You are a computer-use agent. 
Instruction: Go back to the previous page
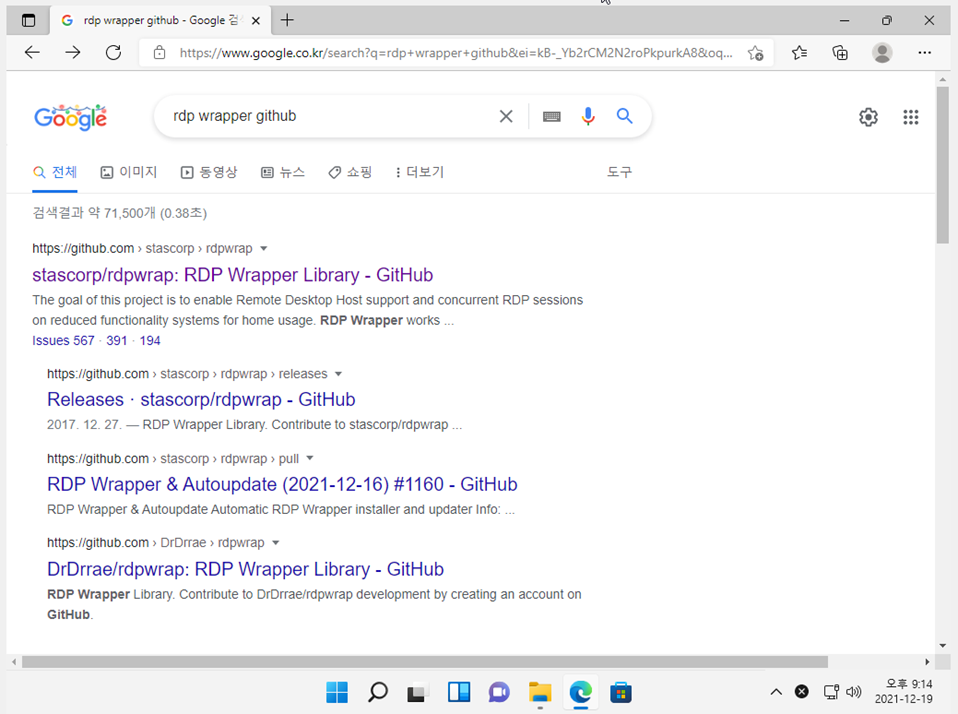point(32,53)
